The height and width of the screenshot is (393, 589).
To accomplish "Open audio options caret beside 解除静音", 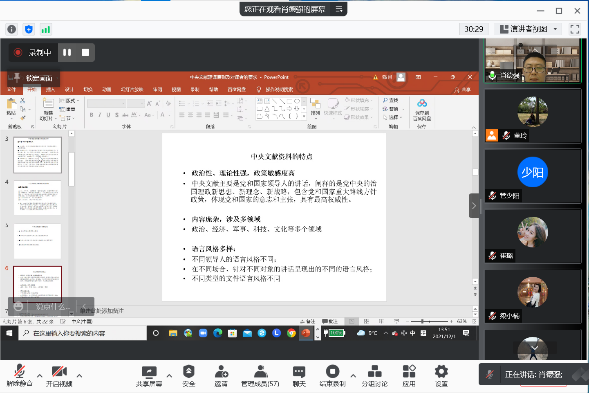I will tap(39, 375).
